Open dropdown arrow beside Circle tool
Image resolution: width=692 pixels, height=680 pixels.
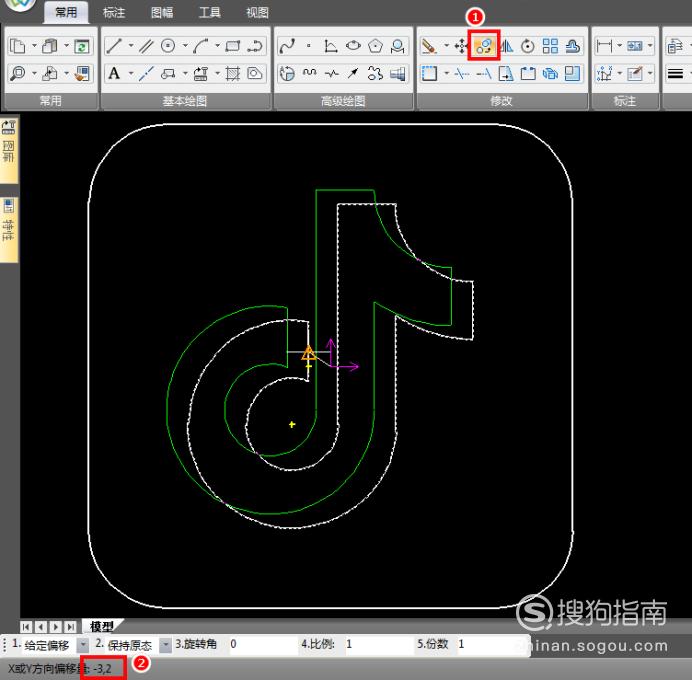point(185,45)
